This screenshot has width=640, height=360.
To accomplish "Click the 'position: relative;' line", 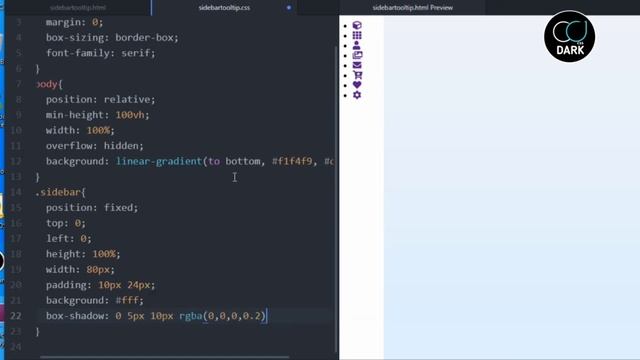I will (x=100, y=100).
